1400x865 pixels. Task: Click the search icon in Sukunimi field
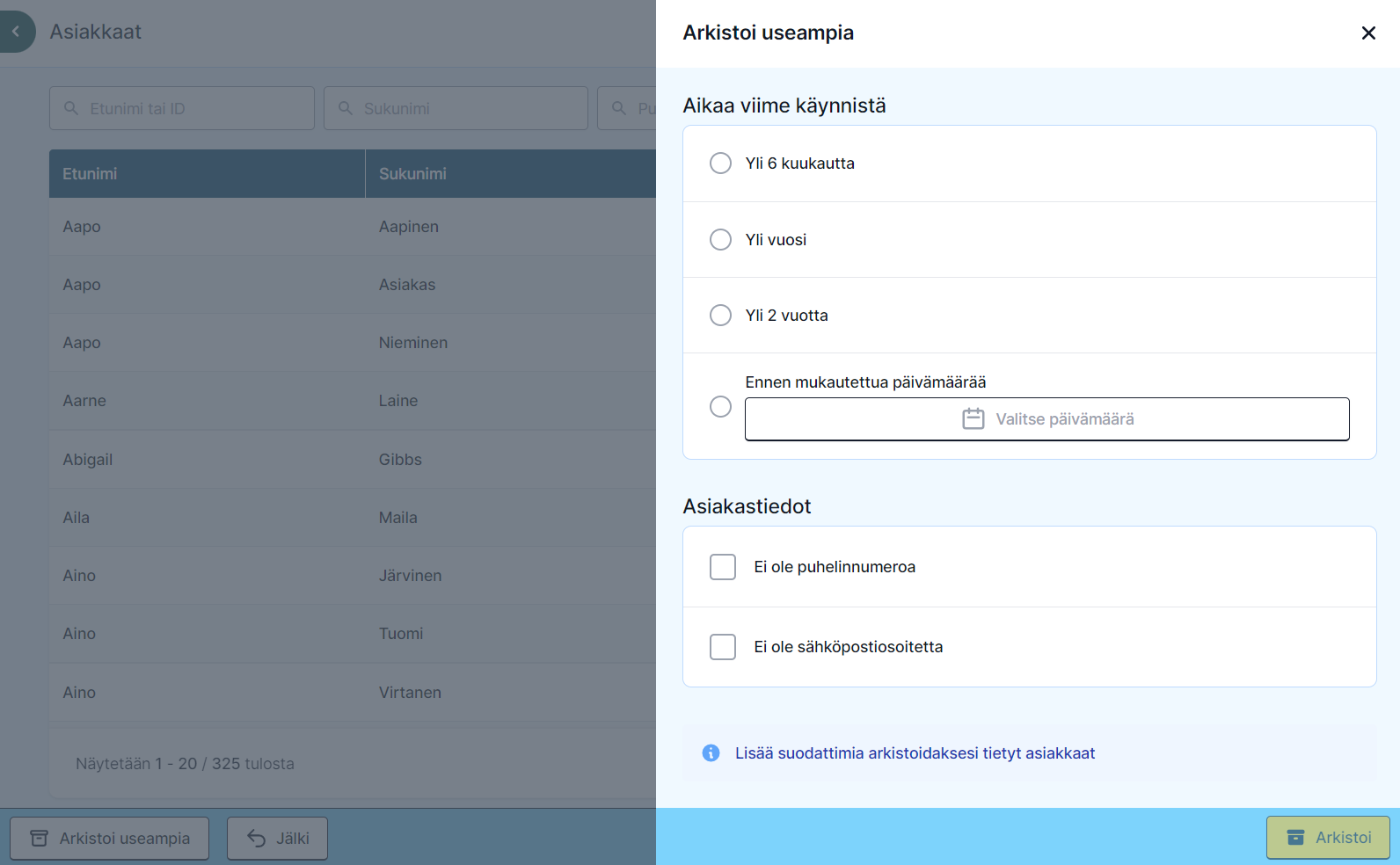(x=346, y=108)
